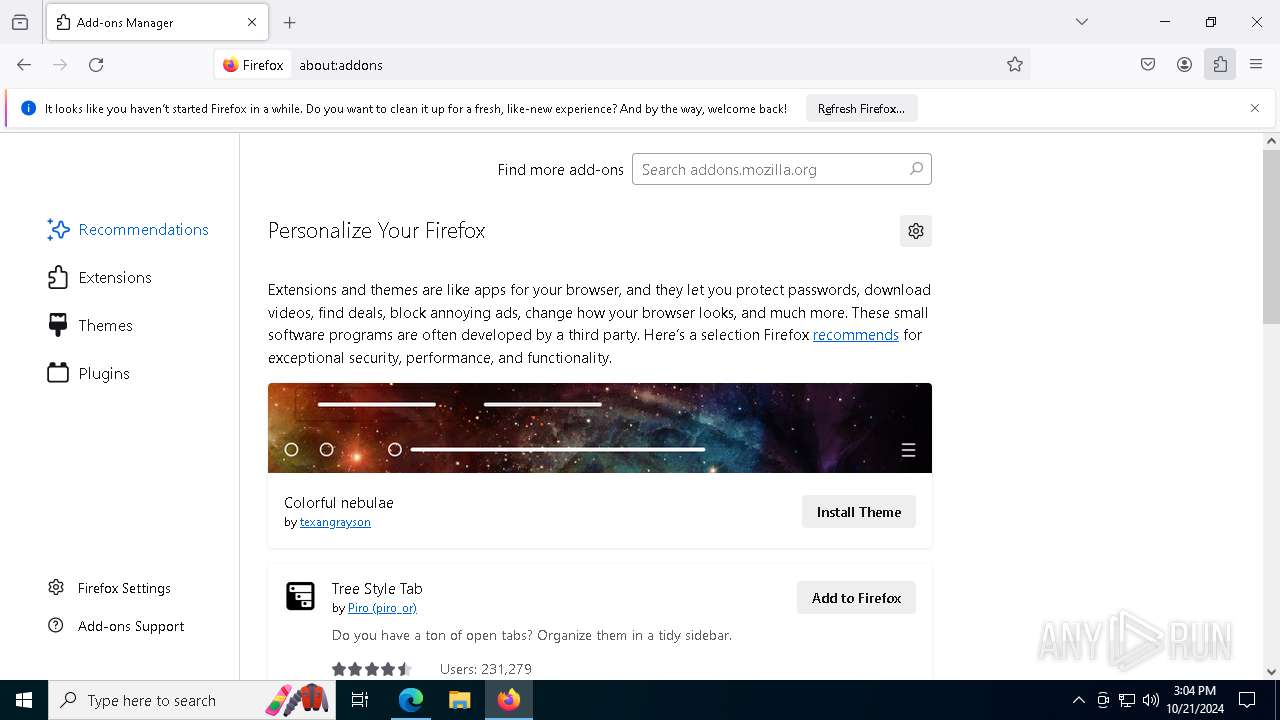Open volume control in tray
Viewport: 1280px width, 720px height.
click(x=1151, y=700)
